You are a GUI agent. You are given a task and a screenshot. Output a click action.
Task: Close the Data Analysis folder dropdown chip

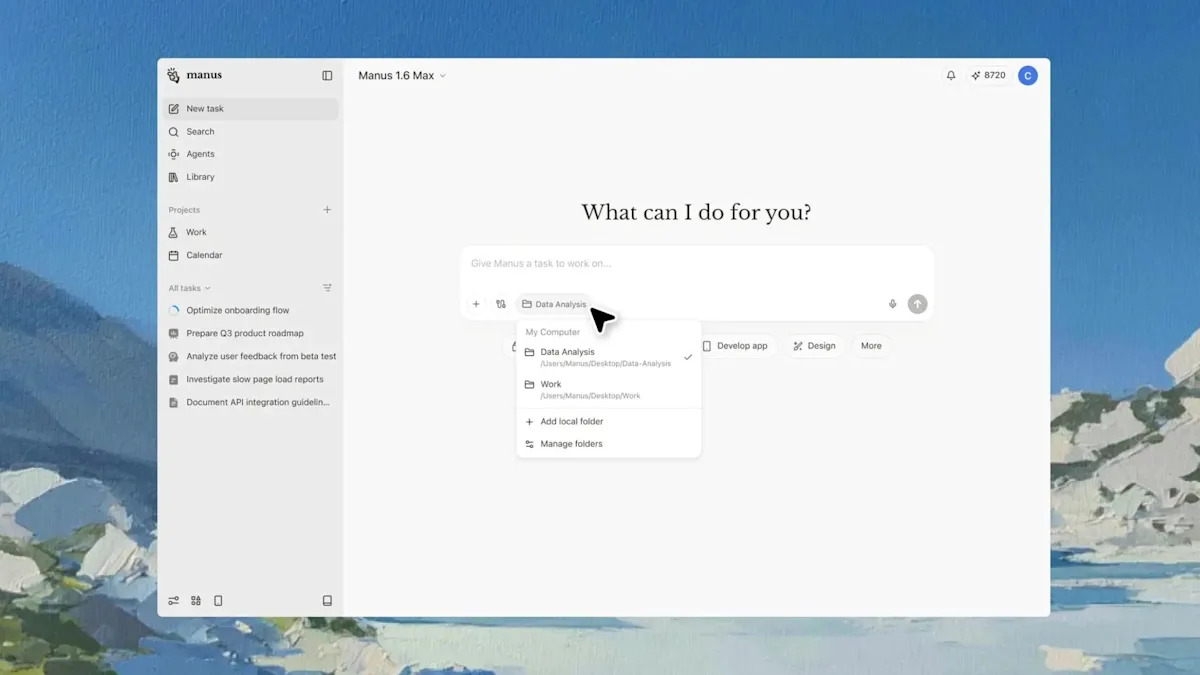[x=554, y=304]
